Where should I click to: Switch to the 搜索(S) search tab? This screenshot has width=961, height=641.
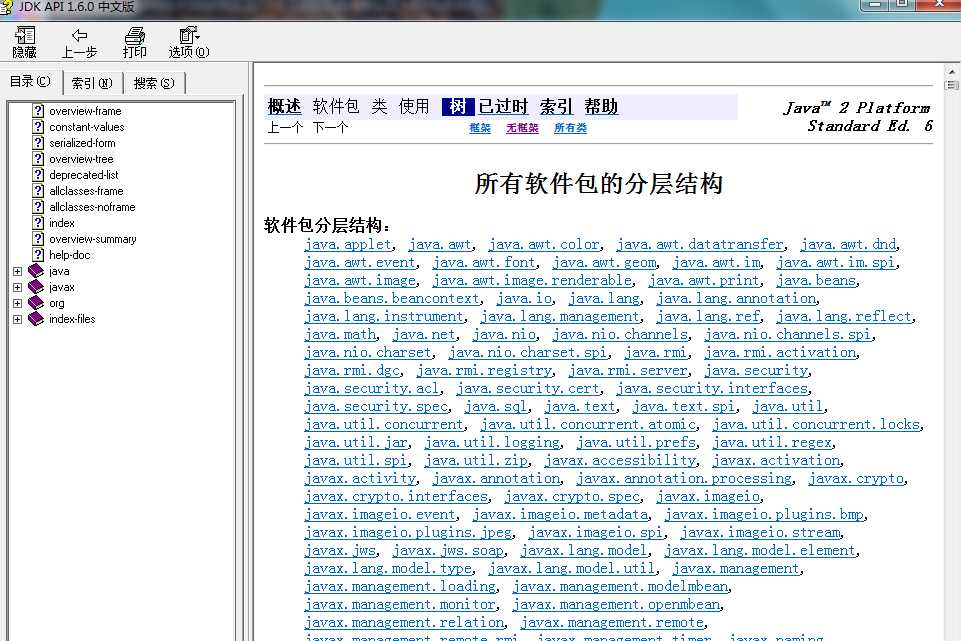tap(154, 83)
